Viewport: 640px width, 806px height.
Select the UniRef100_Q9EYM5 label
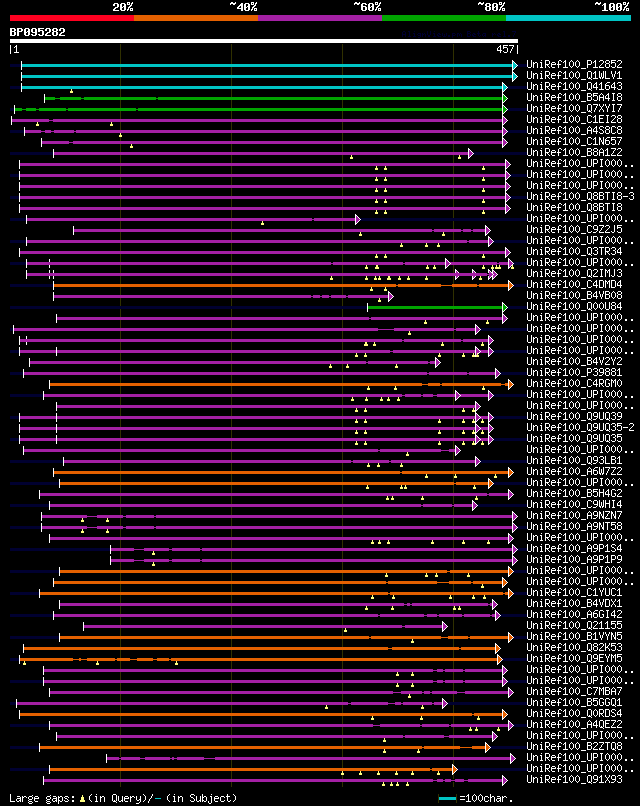[x=574, y=658]
